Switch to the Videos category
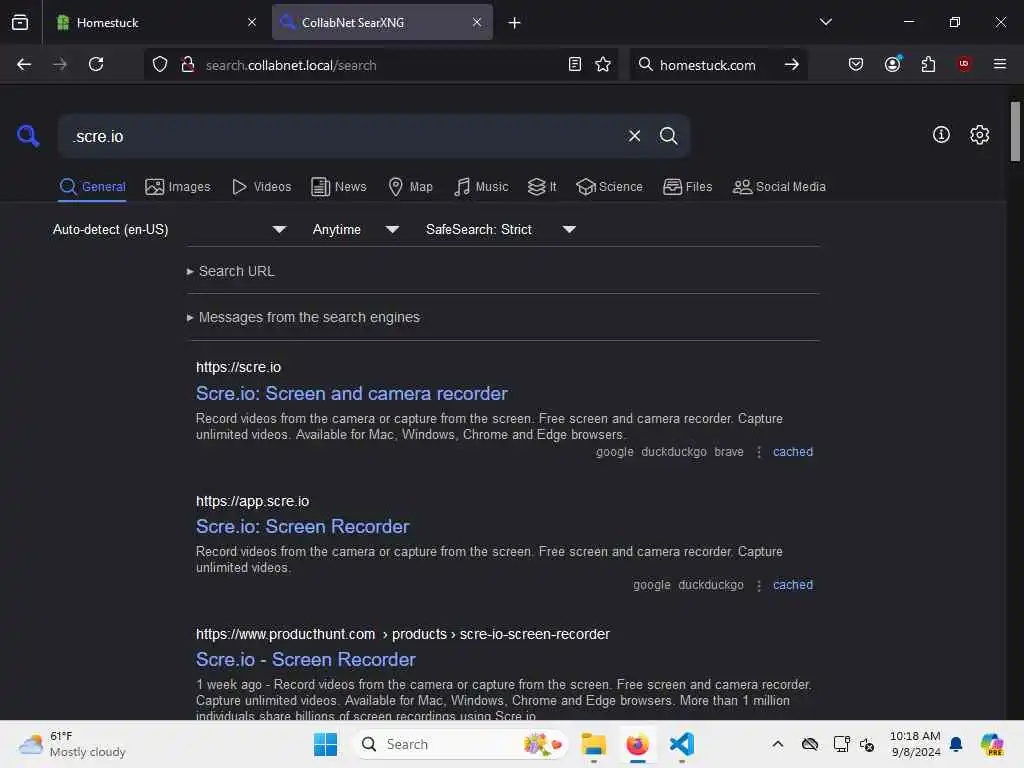Screen dimensions: 1024x768 pyautogui.click(x=261, y=187)
